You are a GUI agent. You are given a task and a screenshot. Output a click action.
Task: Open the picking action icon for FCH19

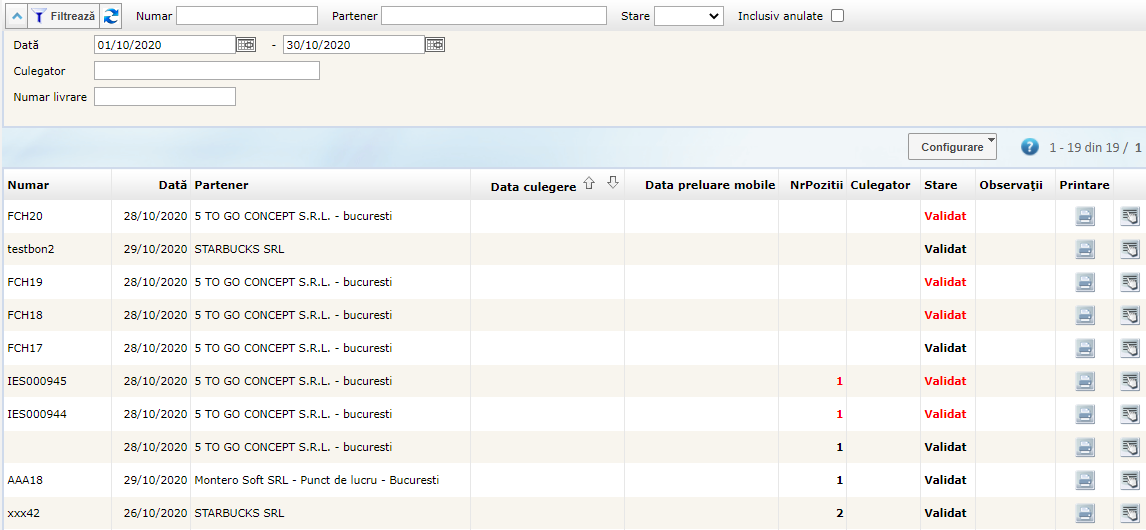[1130, 283]
